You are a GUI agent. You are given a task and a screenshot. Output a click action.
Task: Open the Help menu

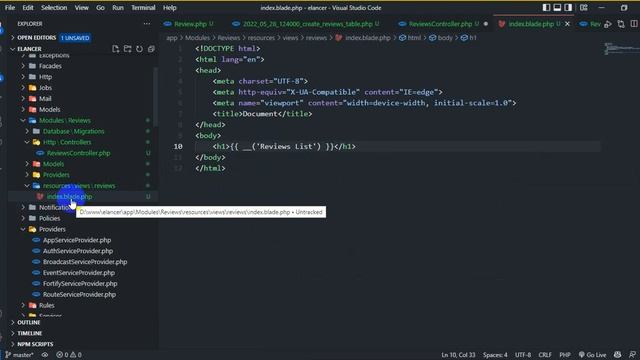[x=170, y=8]
